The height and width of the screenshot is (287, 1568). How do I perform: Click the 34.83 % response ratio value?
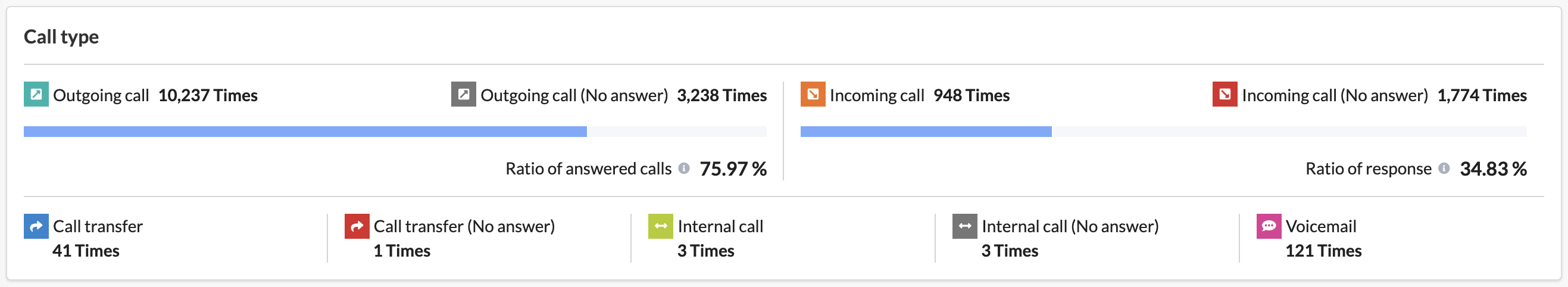click(1493, 169)
